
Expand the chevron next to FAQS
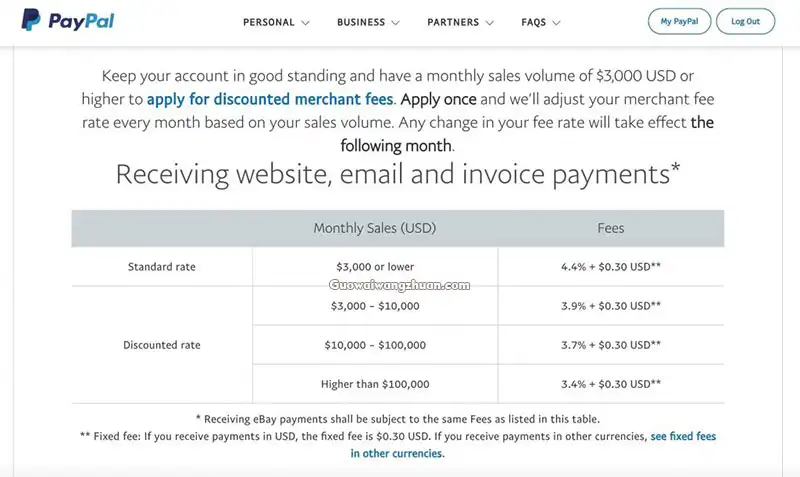tap(557, 23)
